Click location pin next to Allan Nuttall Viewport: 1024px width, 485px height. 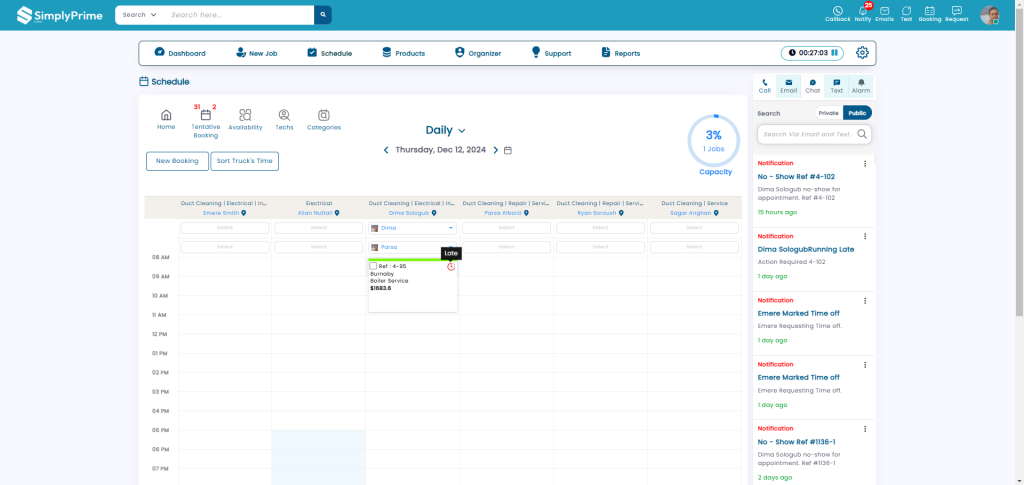click(x=337, y=213)
